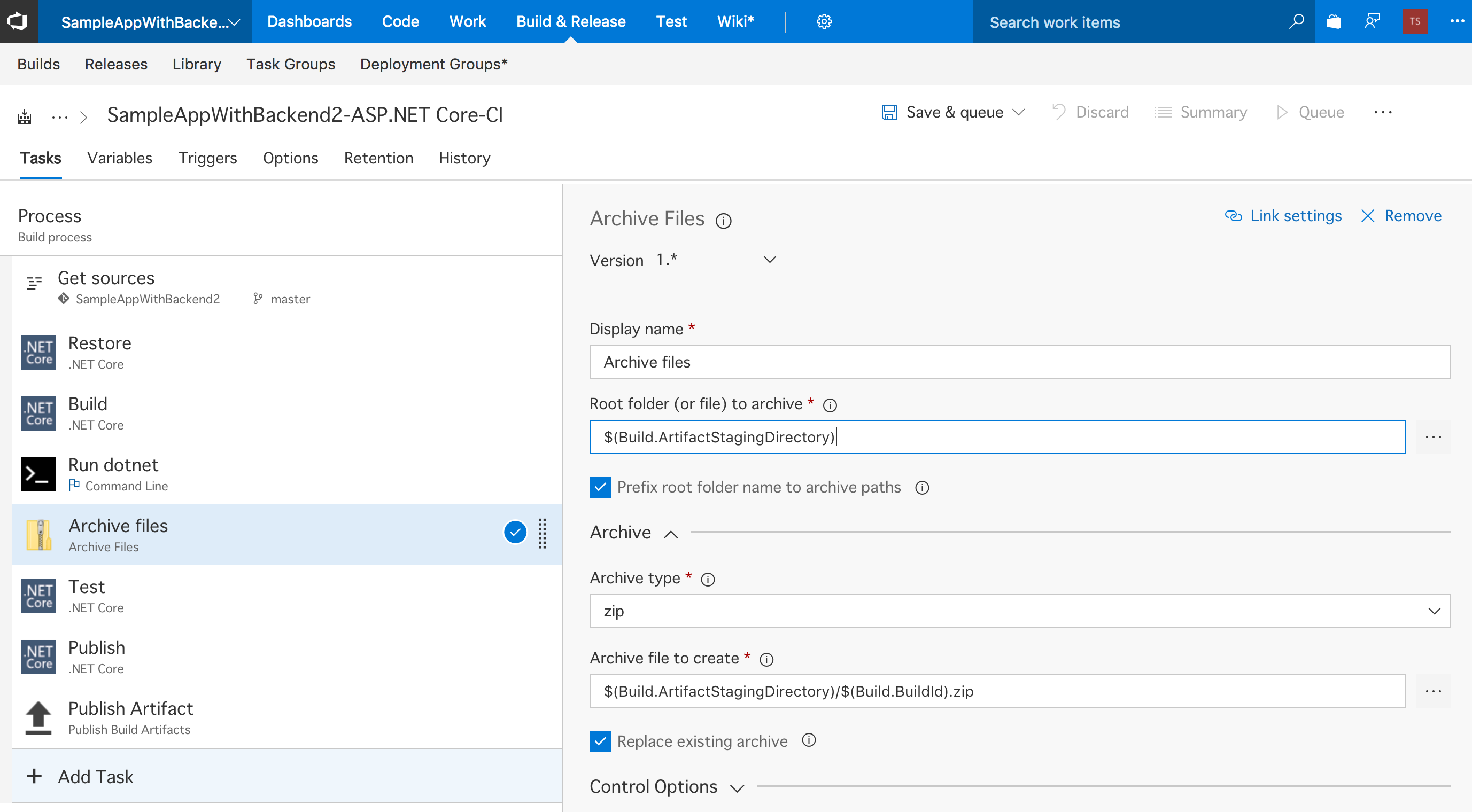Switch to the Triggers tab
The width and height of the screenshot is (1472, 812).
[207, 157]
